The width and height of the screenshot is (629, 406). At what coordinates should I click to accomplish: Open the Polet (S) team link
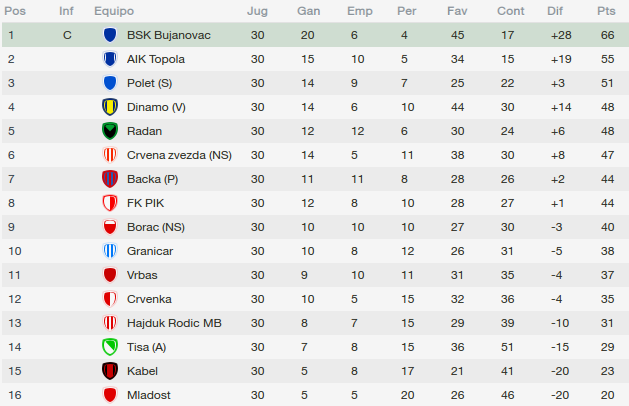click(x=149, y=83)
